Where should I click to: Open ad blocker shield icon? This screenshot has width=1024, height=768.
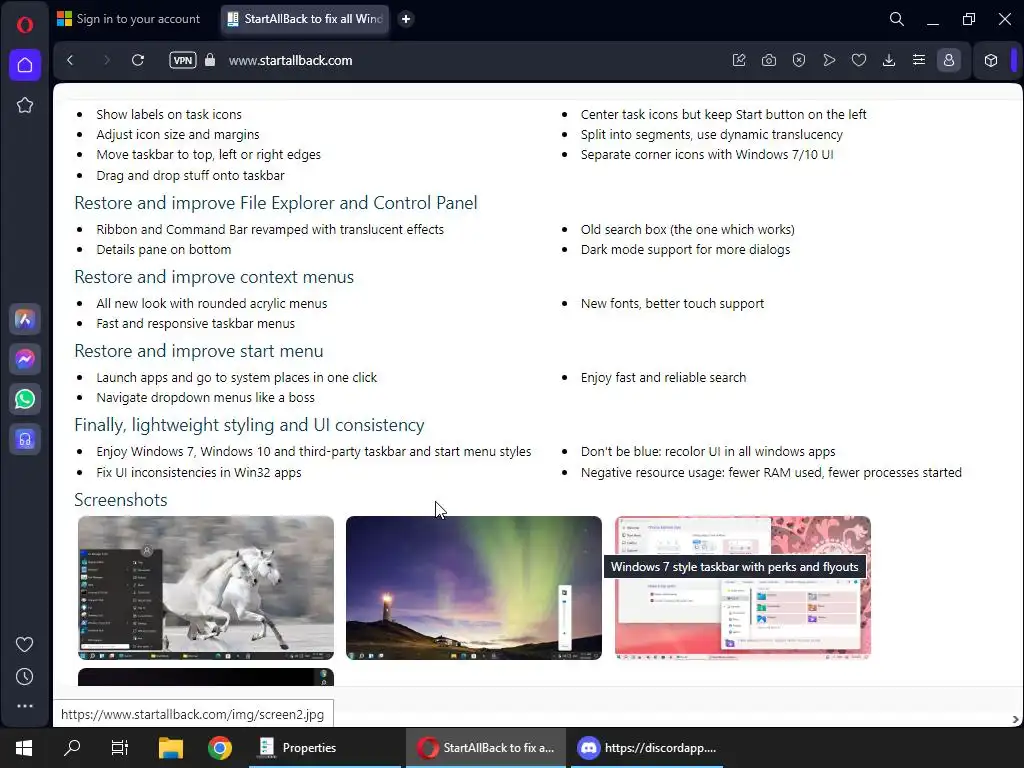799,60
